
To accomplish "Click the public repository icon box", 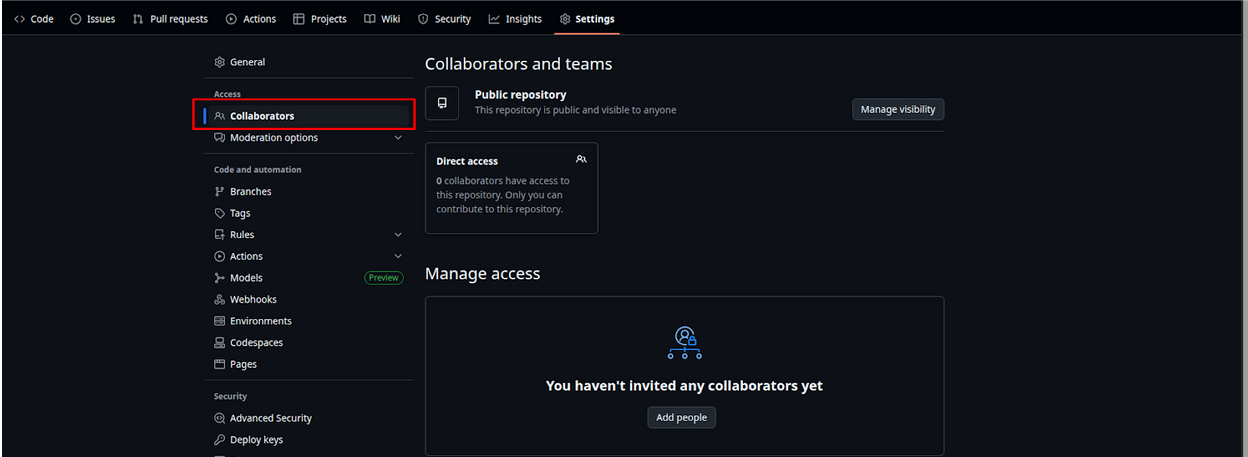I will 442,103.
